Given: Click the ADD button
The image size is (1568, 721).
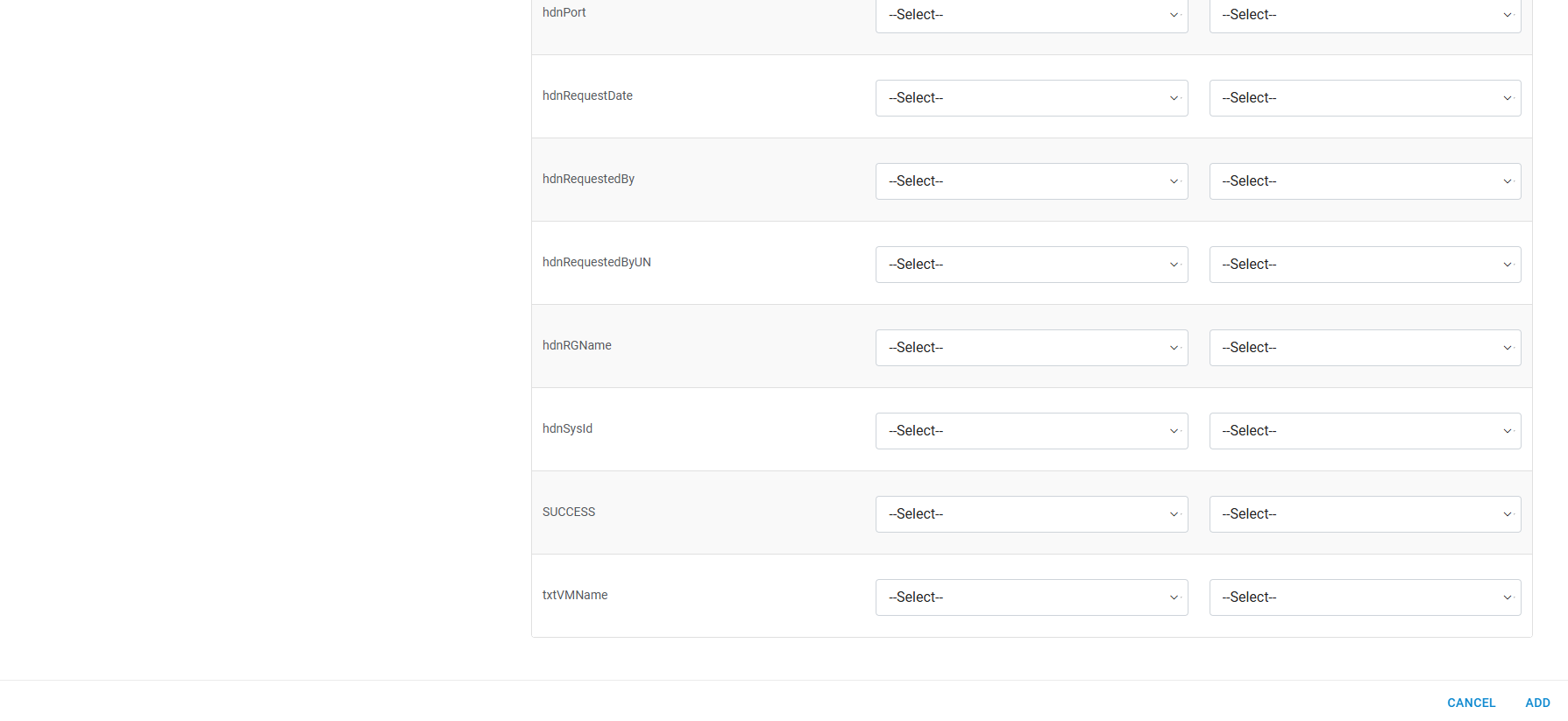Looking at the screenshot, I should tap(1537, 703).
